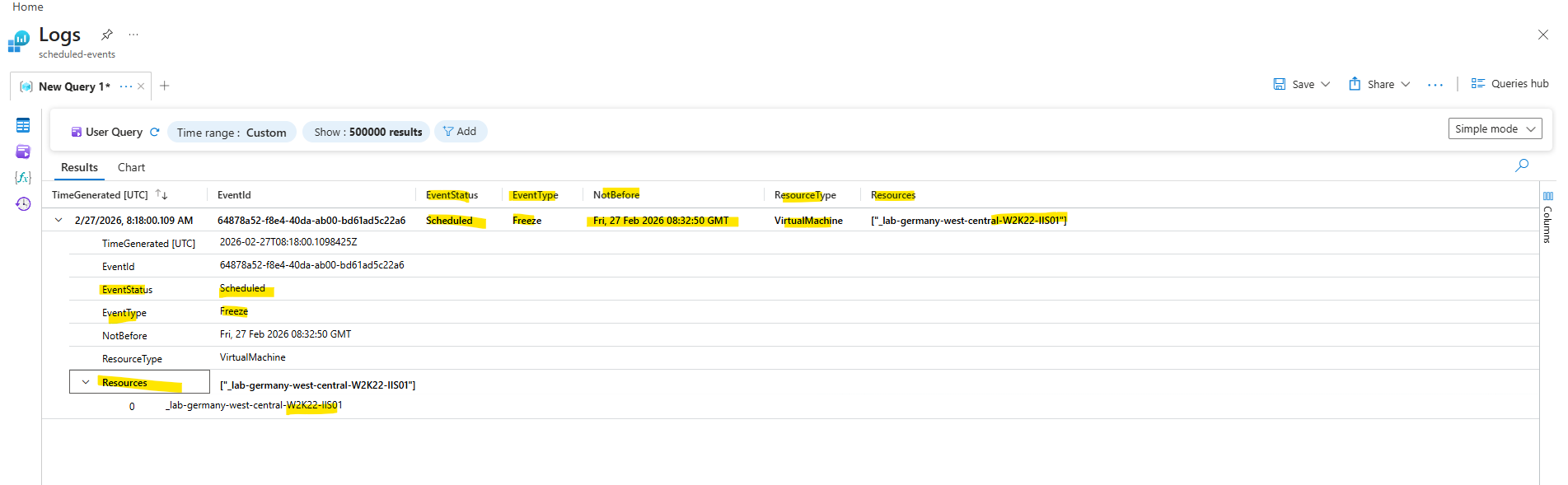Expand the Share dropdown arrow
The image size is (1568, 485).
[1405, 84]
